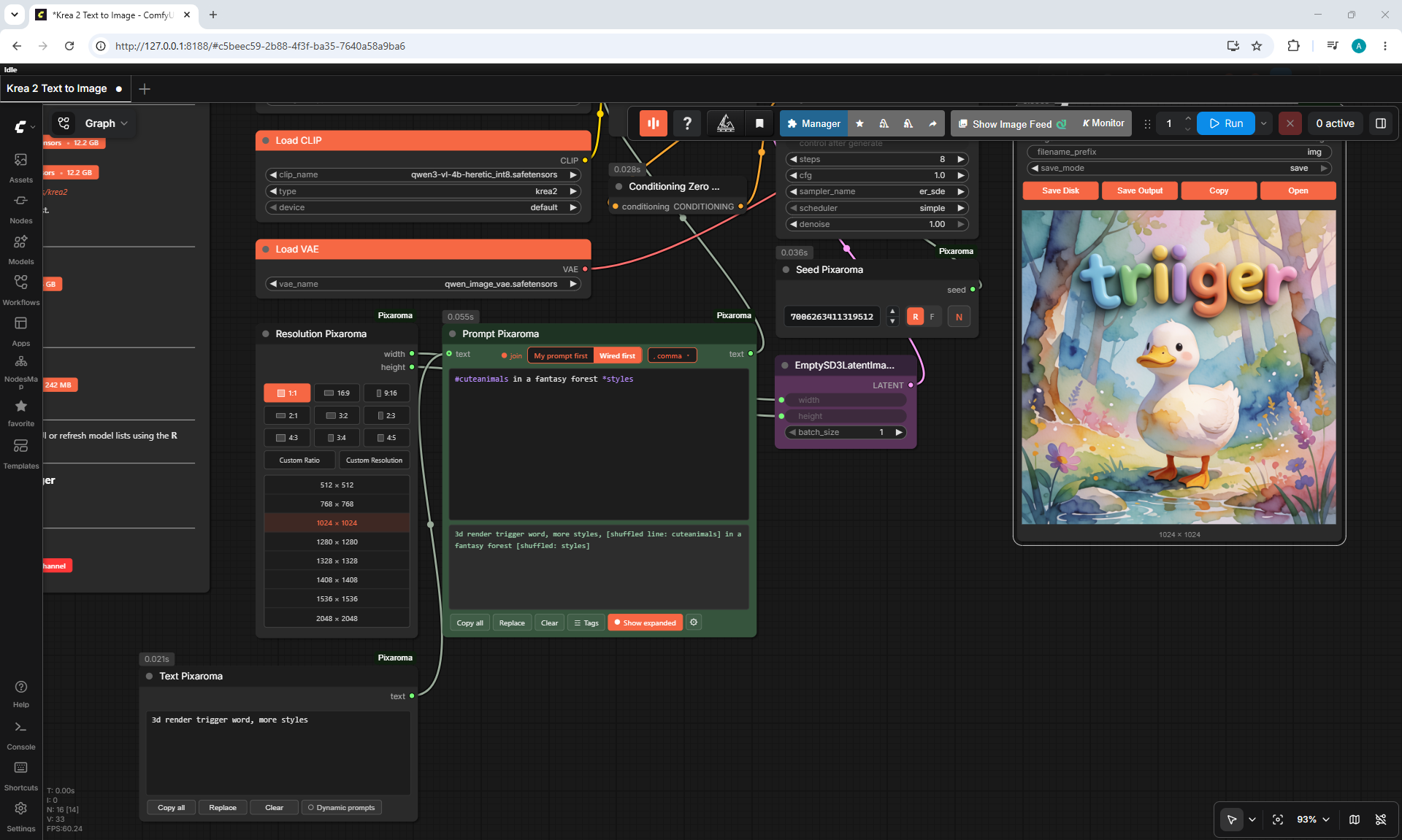This screenshot has height=840, width=1402.
Task: Open the Templates sidebar panel
Action: [x=20, y=453]
